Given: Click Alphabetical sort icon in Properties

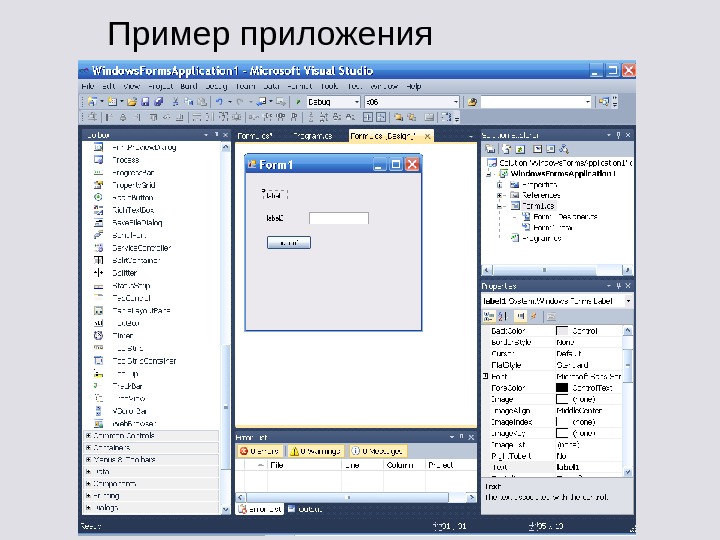Looking at the screenshot, I should pyautogui.click(x=503, y=316).
